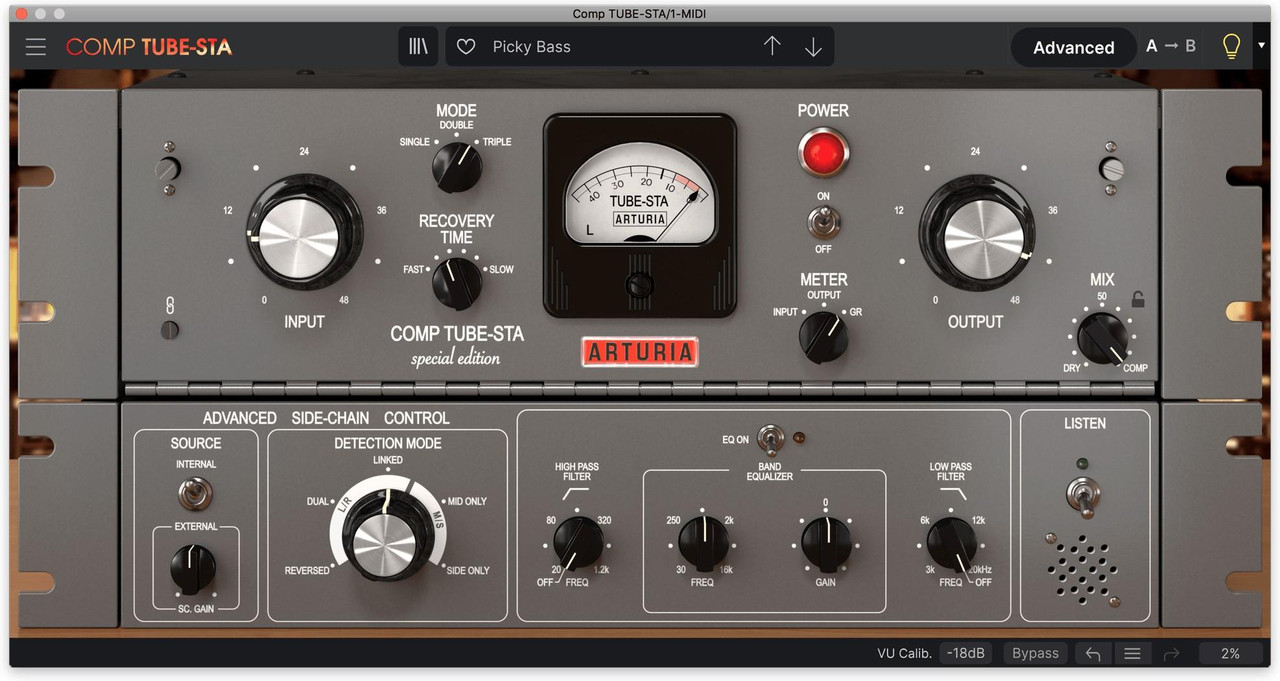Expand the dropdown arrow beside the lightbulb
Screen dimensions: 1280x681
coord(1262,46)
